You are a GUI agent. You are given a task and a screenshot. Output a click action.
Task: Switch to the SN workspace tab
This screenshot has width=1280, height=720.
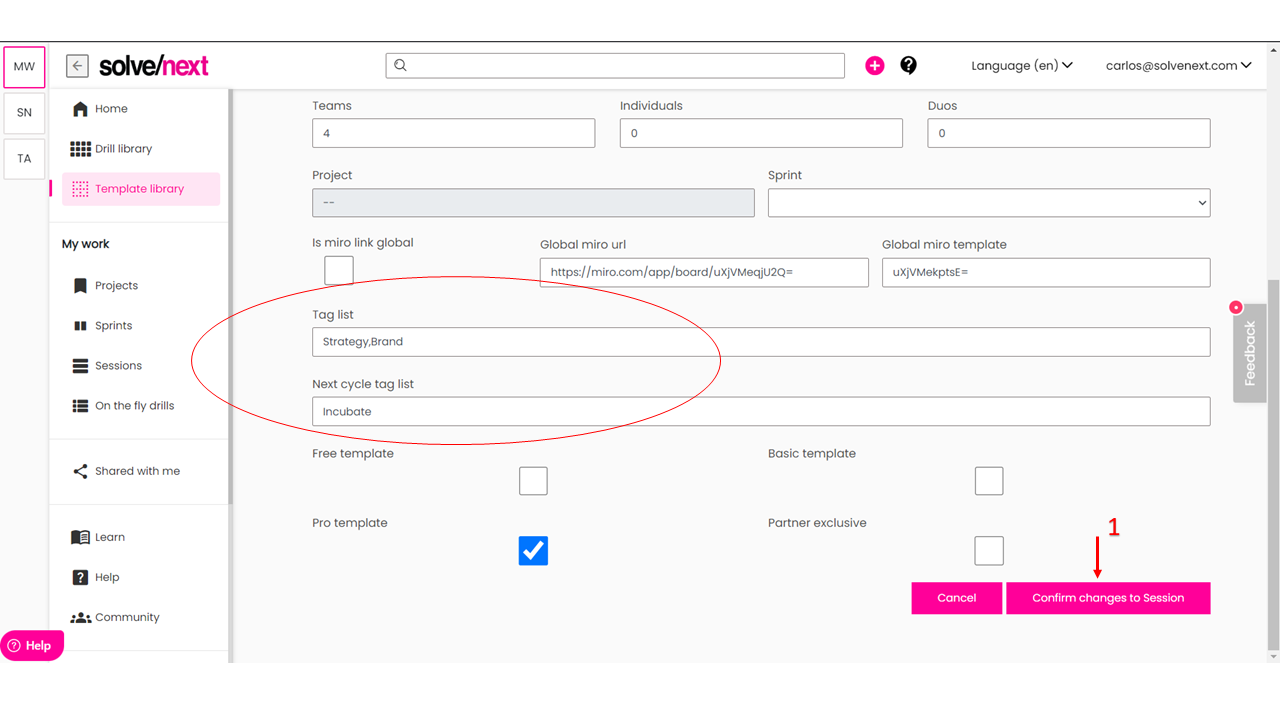[x=24, y=113]
